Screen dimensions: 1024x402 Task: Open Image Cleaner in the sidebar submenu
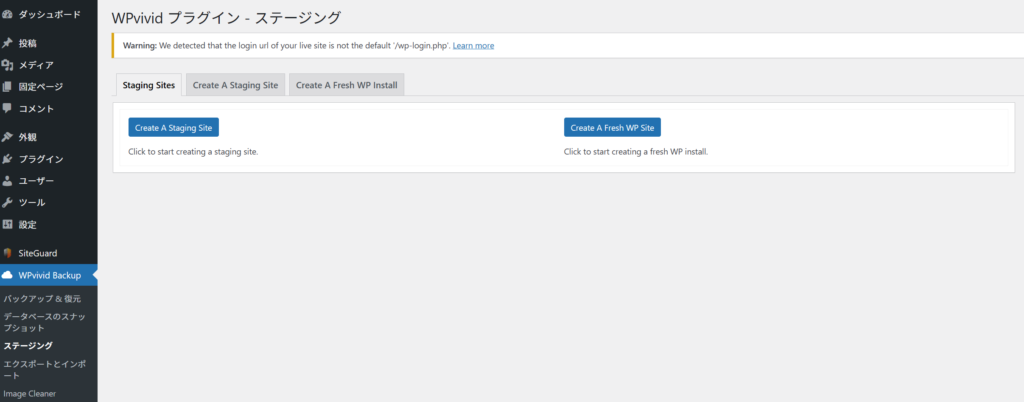click(x=32, y=394)
